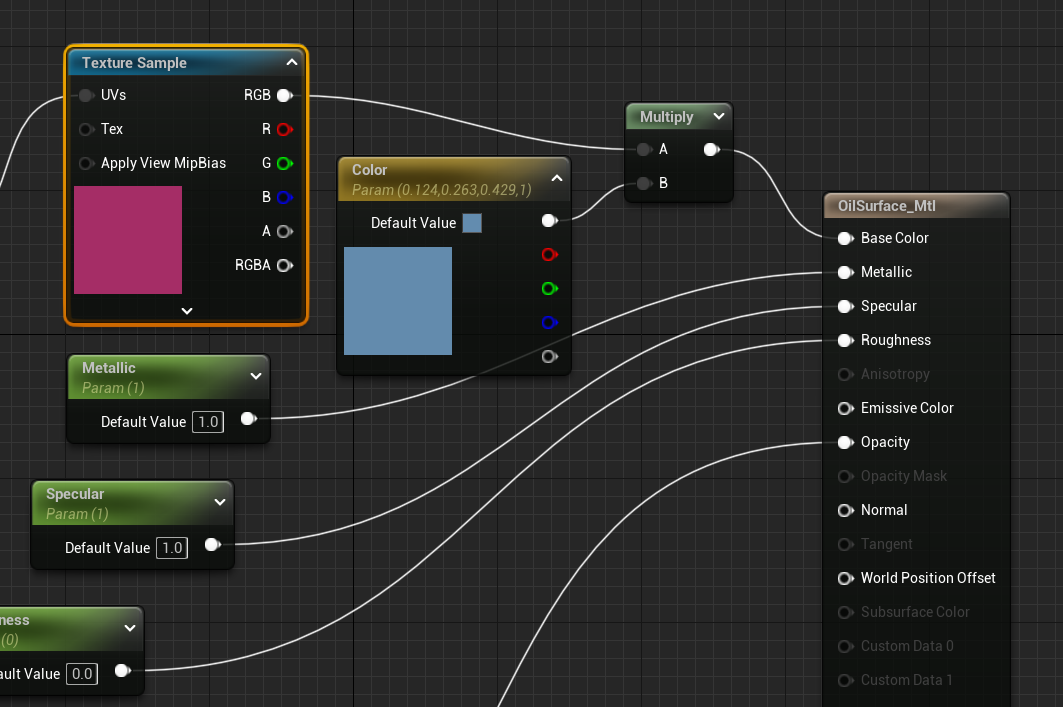Click the disabled Subsurface Color pin
1063x707 pixels.
coord(845,612)
